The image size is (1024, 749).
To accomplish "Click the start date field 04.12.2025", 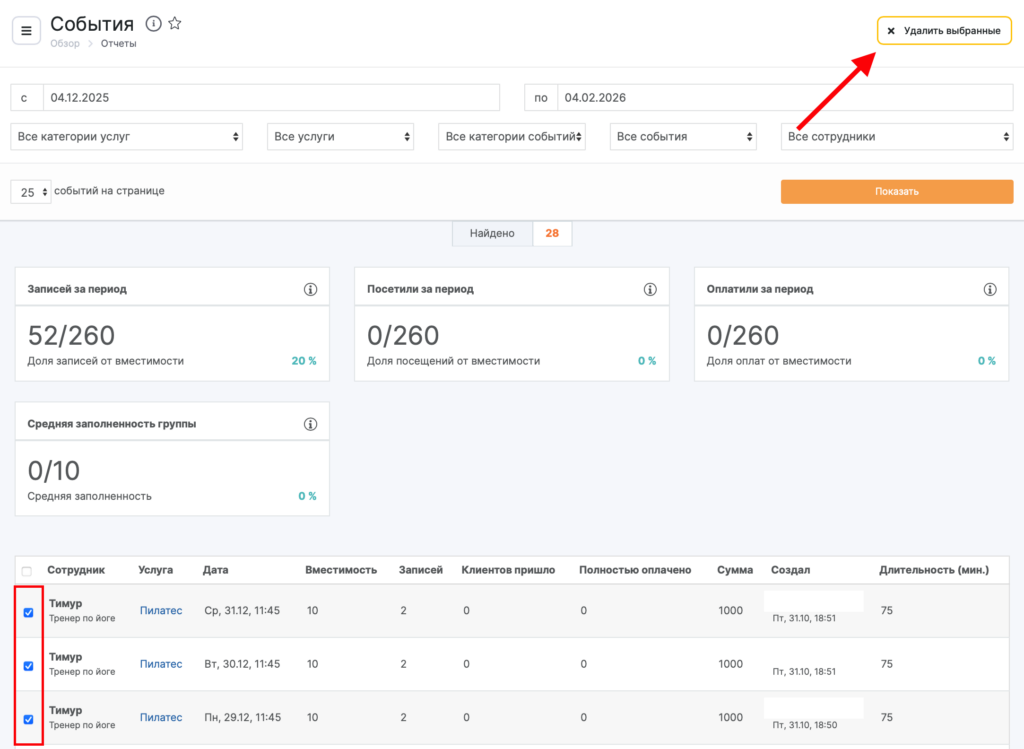I will [x=270, y=98].
